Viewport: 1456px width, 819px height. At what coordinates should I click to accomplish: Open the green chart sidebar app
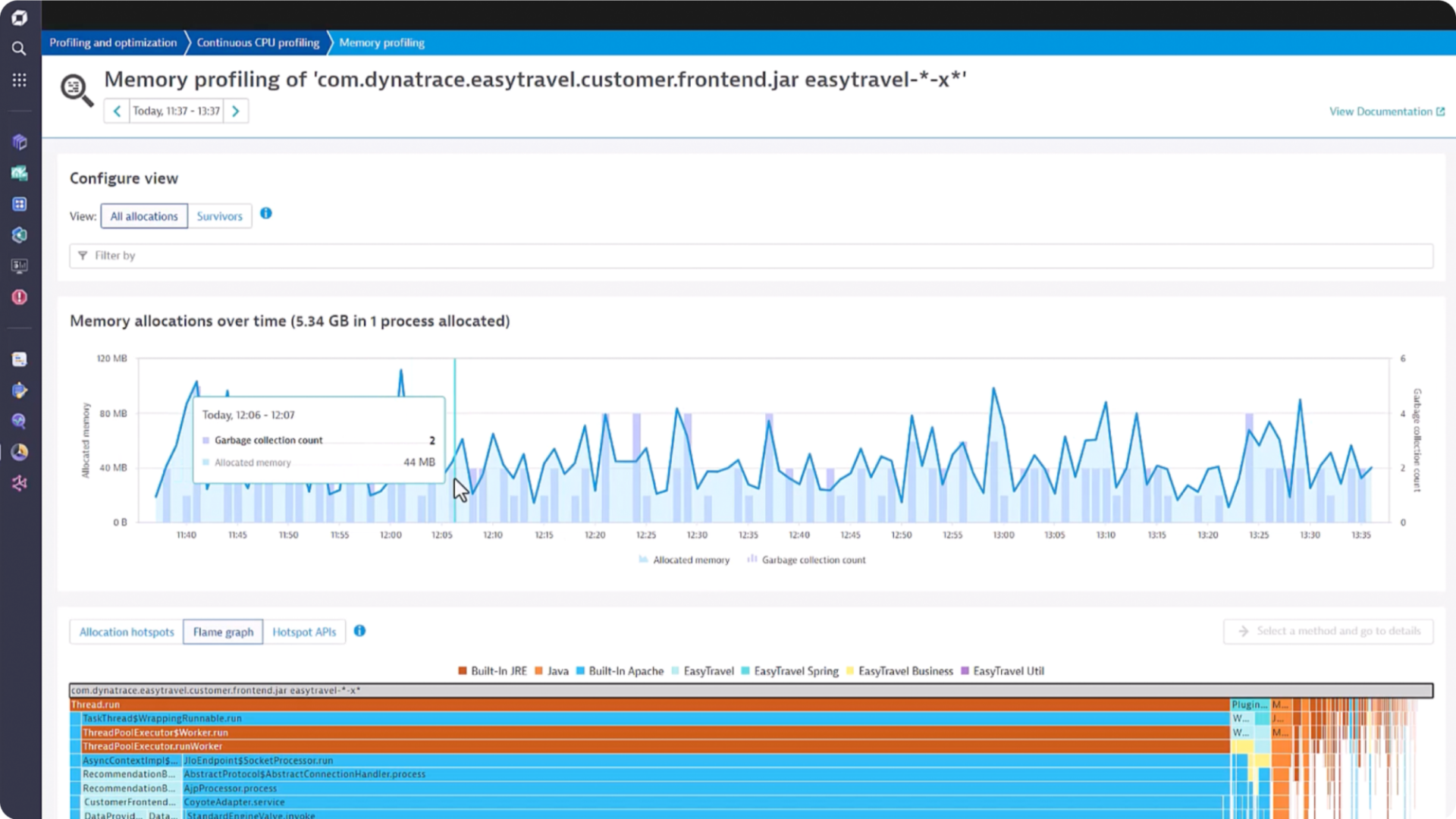[20, 173]
